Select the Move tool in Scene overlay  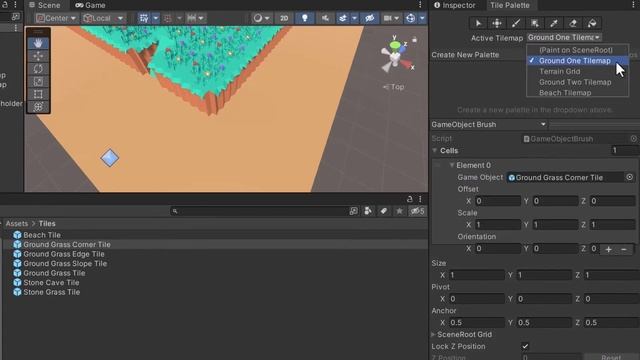click(38, 56)
